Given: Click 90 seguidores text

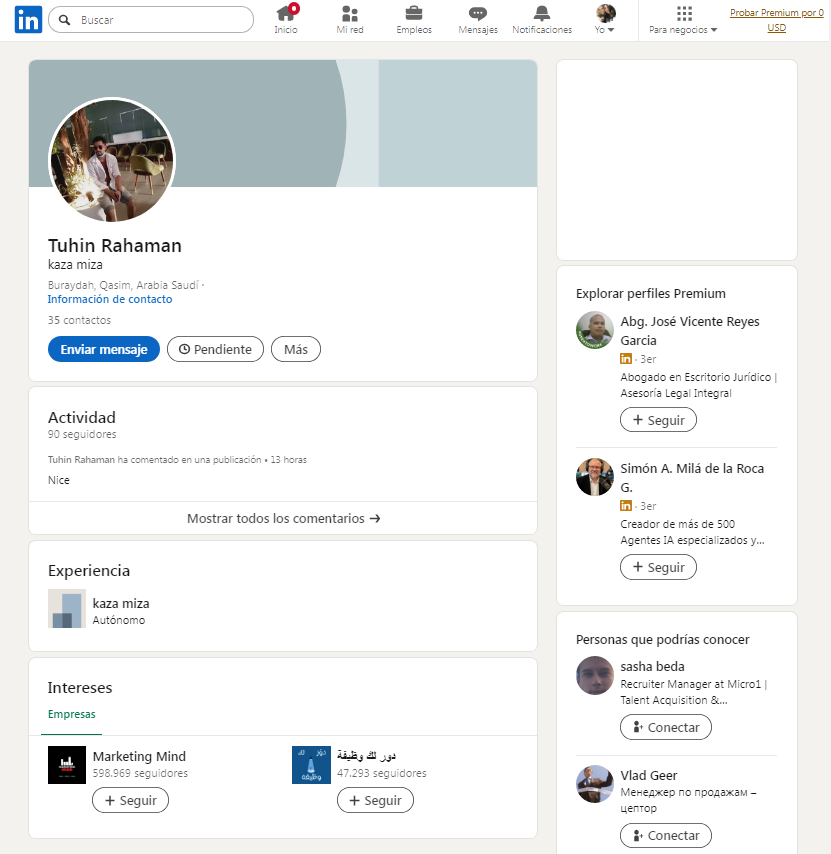Looking at the screenshot, I should pyautogui.click(x=82, y=434).
